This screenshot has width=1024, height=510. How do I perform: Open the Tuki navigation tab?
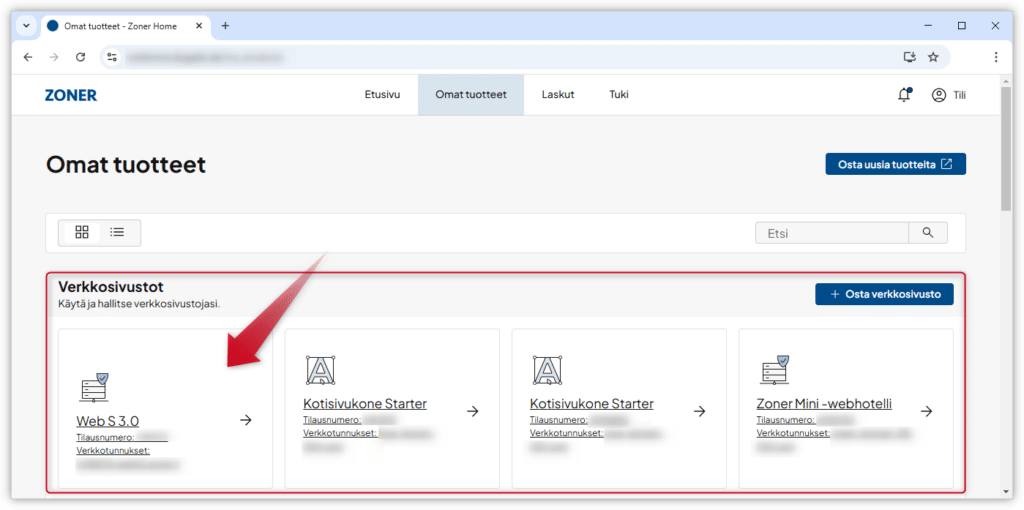click(619, 95)
